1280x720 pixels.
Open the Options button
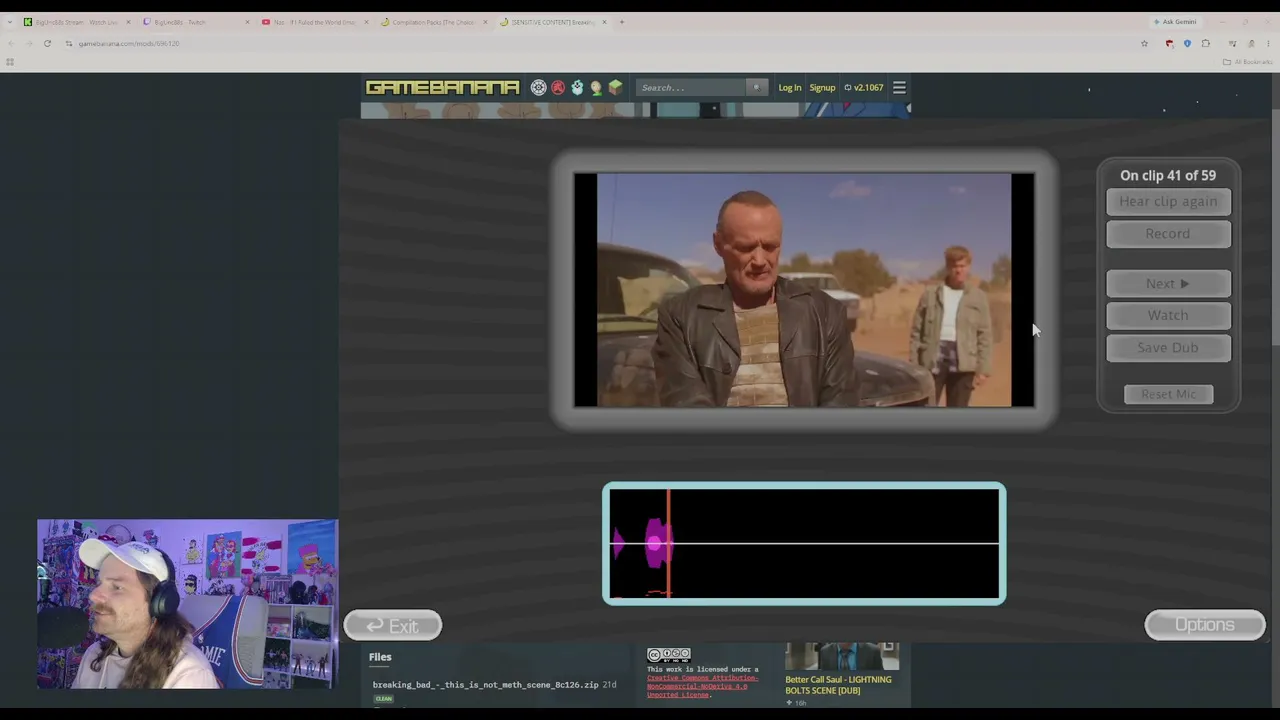pos(1205,625)
